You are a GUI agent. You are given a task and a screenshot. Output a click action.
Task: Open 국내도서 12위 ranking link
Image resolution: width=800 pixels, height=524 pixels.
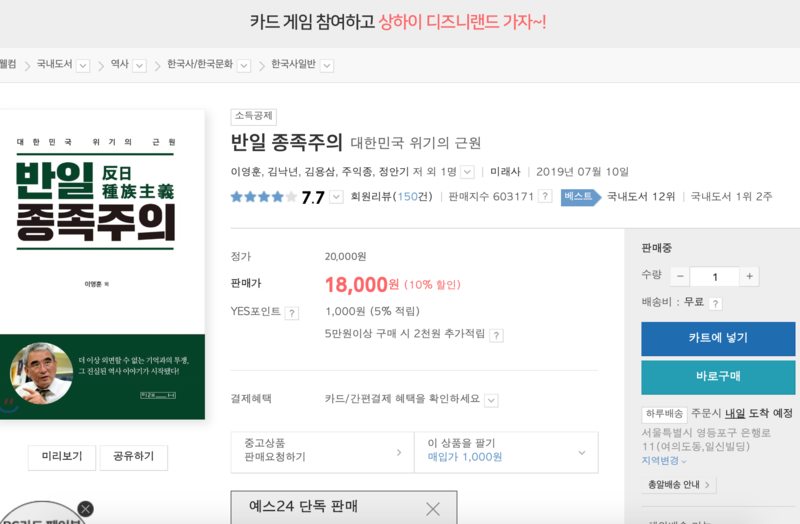(641, 197)
